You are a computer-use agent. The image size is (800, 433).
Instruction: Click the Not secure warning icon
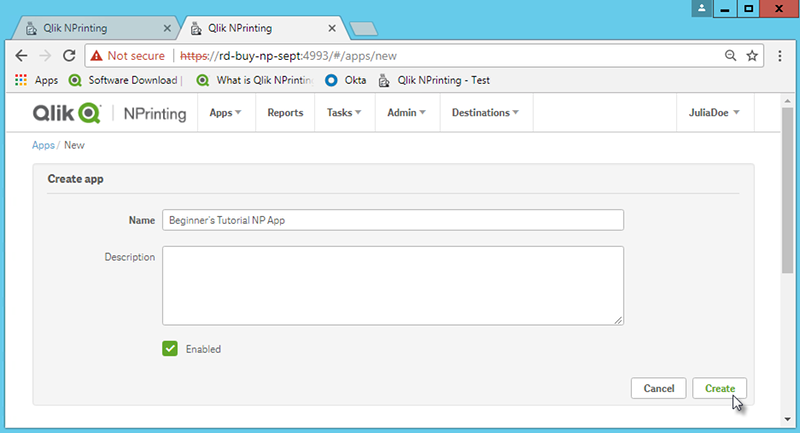point(97,55)
